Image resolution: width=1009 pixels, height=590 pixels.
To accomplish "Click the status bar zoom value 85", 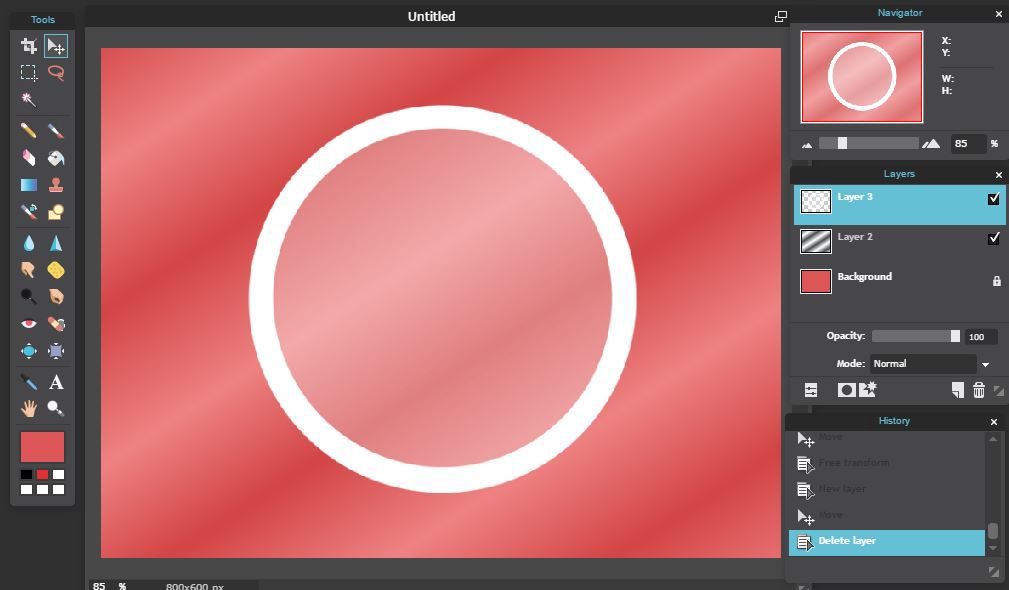I will coord(99,585).
